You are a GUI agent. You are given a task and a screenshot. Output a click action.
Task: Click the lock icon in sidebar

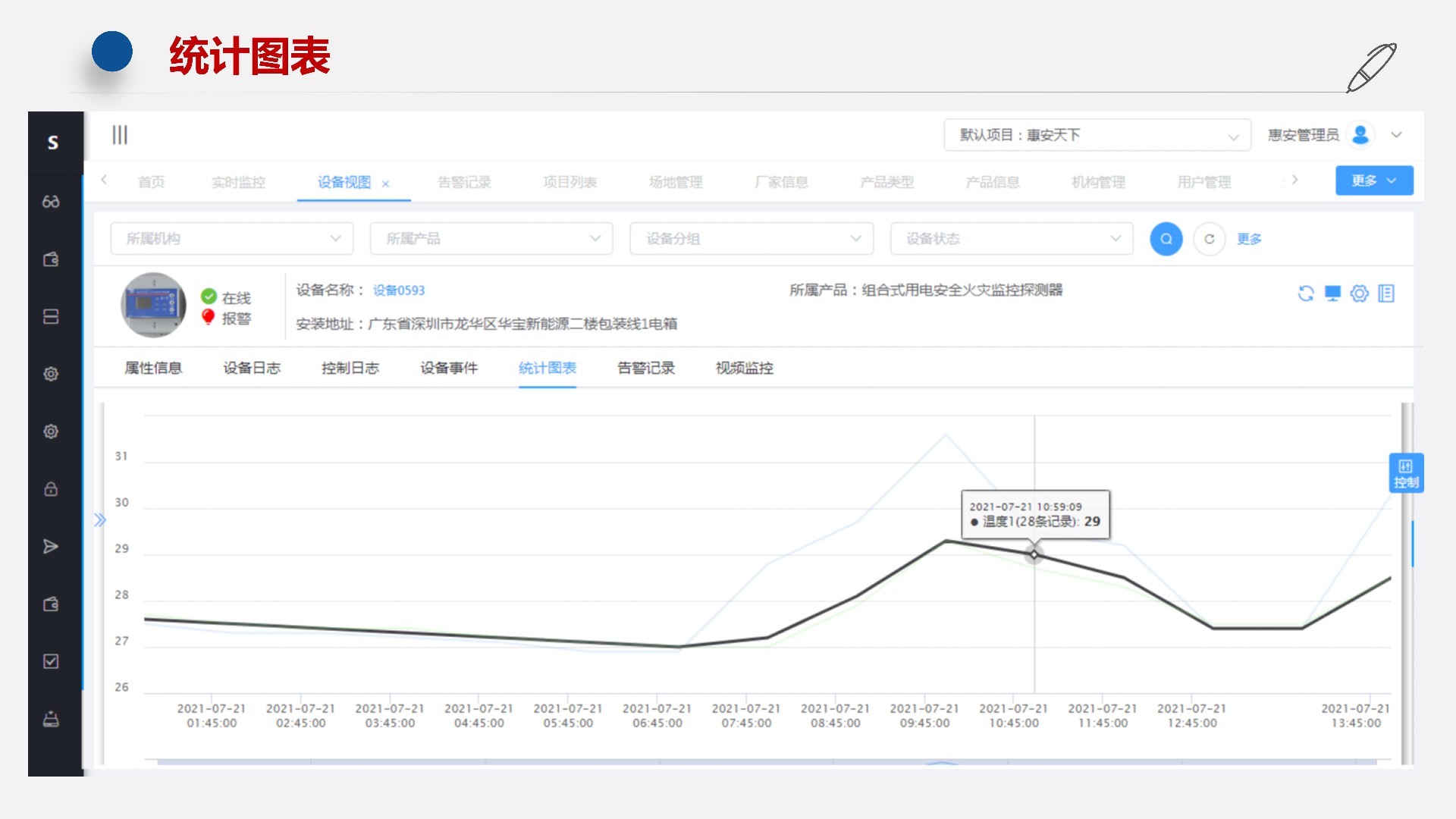(51, 489)
